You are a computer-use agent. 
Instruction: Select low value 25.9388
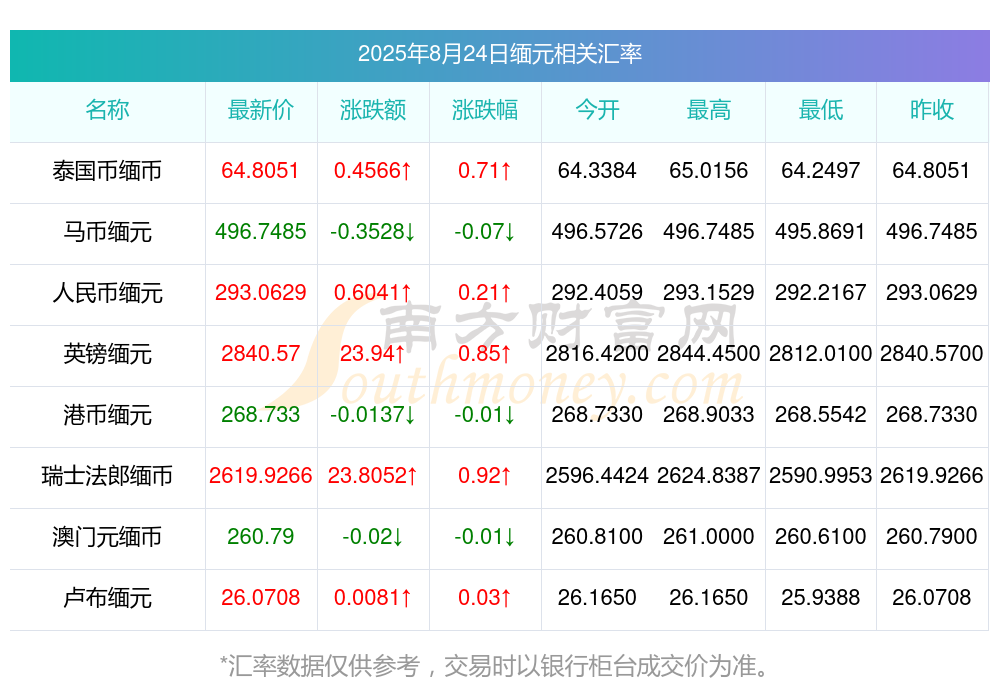(821, 597)
